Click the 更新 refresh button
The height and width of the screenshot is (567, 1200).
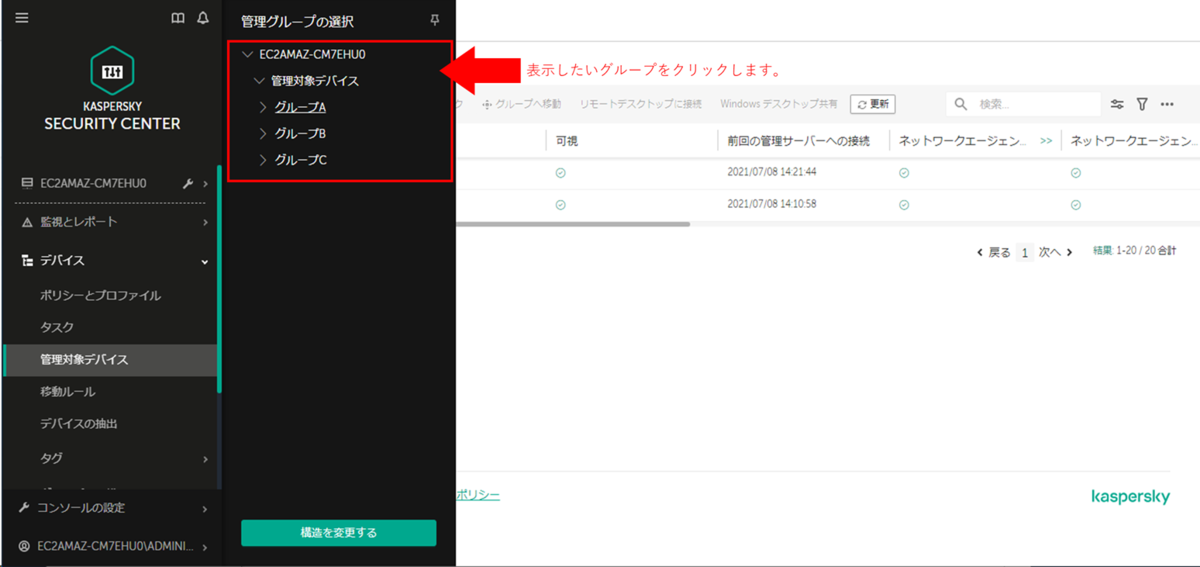[x=872, y=104]
